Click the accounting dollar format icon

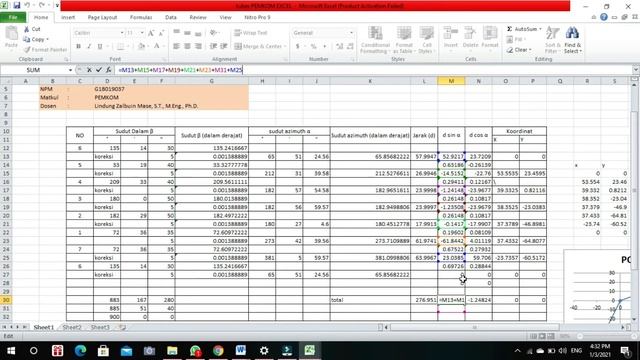click(298, 46)
